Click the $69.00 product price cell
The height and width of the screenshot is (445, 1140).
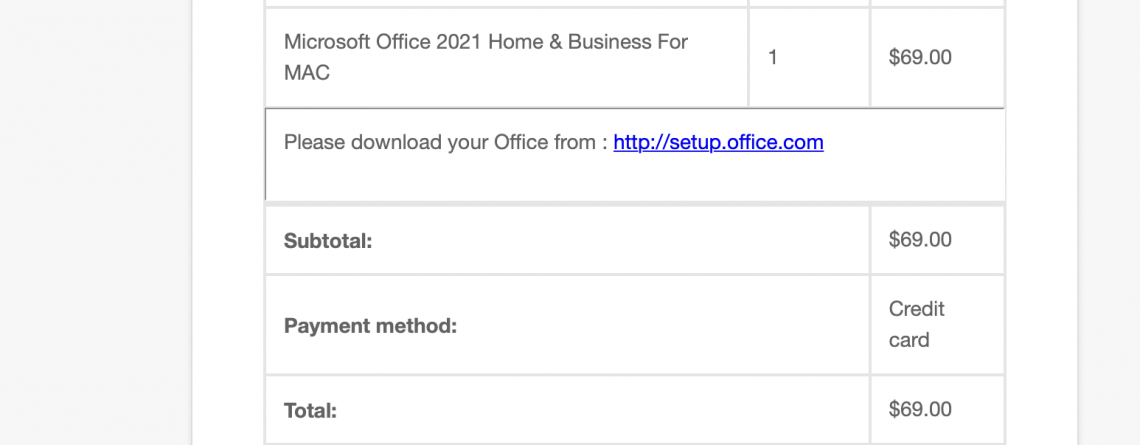(x=920, y=57)
